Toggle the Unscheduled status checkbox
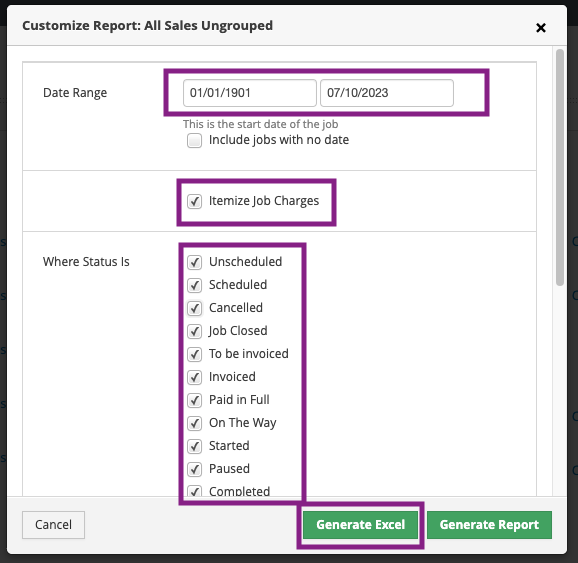 pyautogui.click(x=194, y=262)
